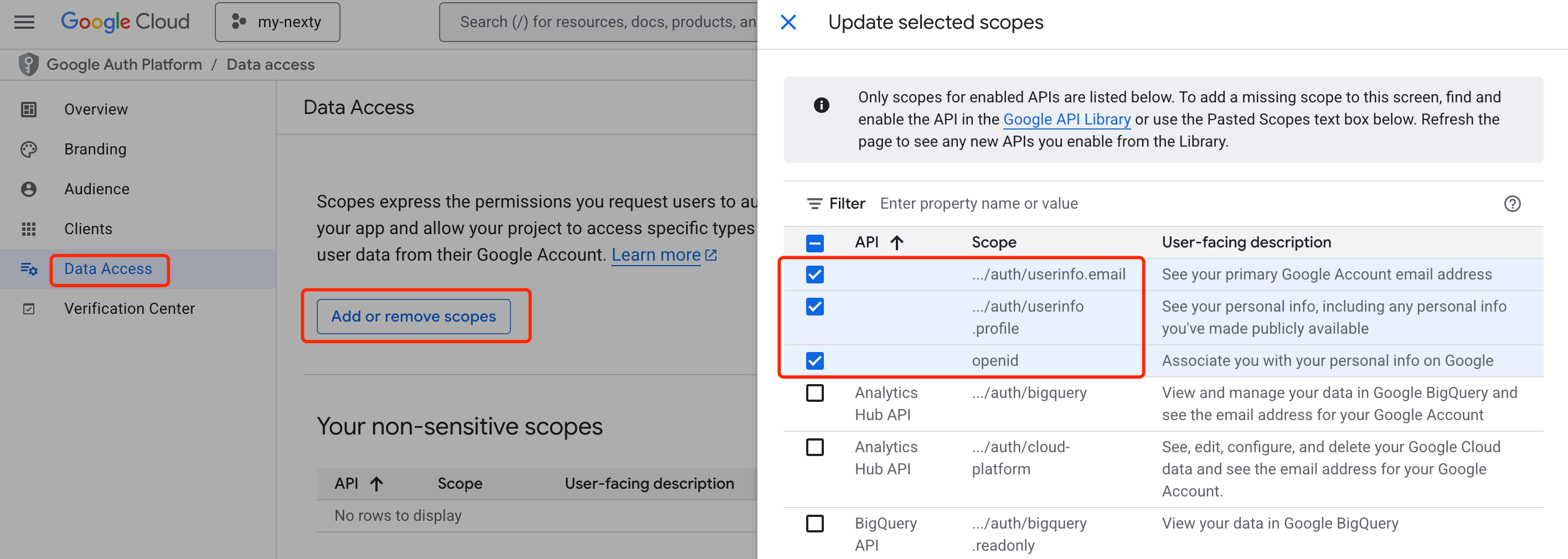This screenshot has height=559, width=1568.
Task: Click the Verification Center checkmark icon
Action: pos(29,309)
